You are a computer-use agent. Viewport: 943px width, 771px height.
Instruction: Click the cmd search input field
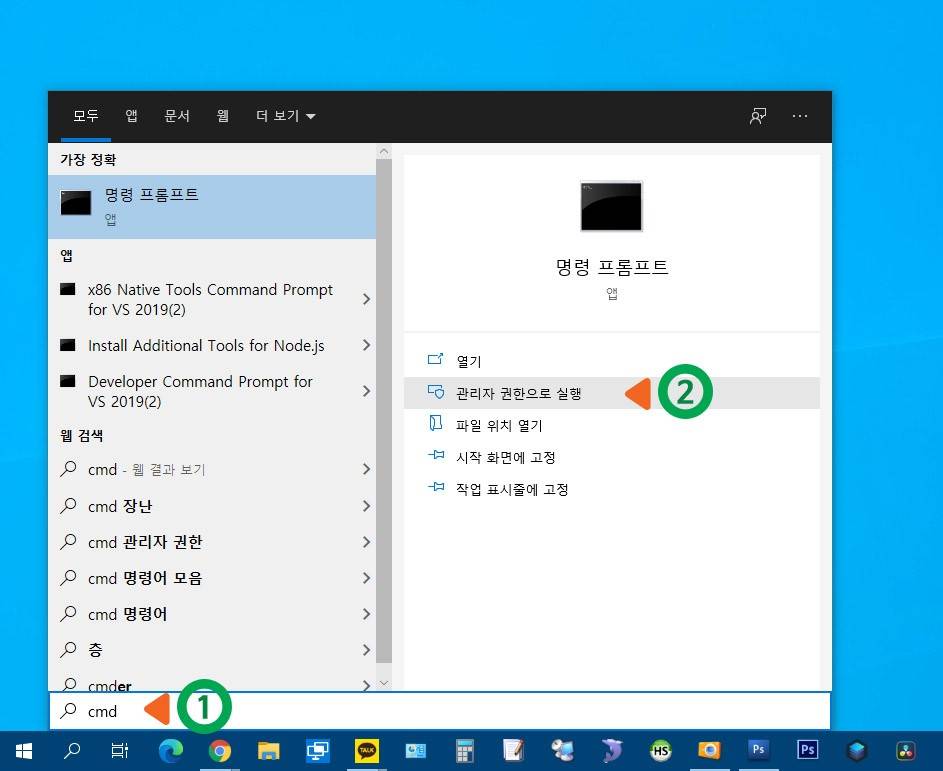(x=440, y=711)
